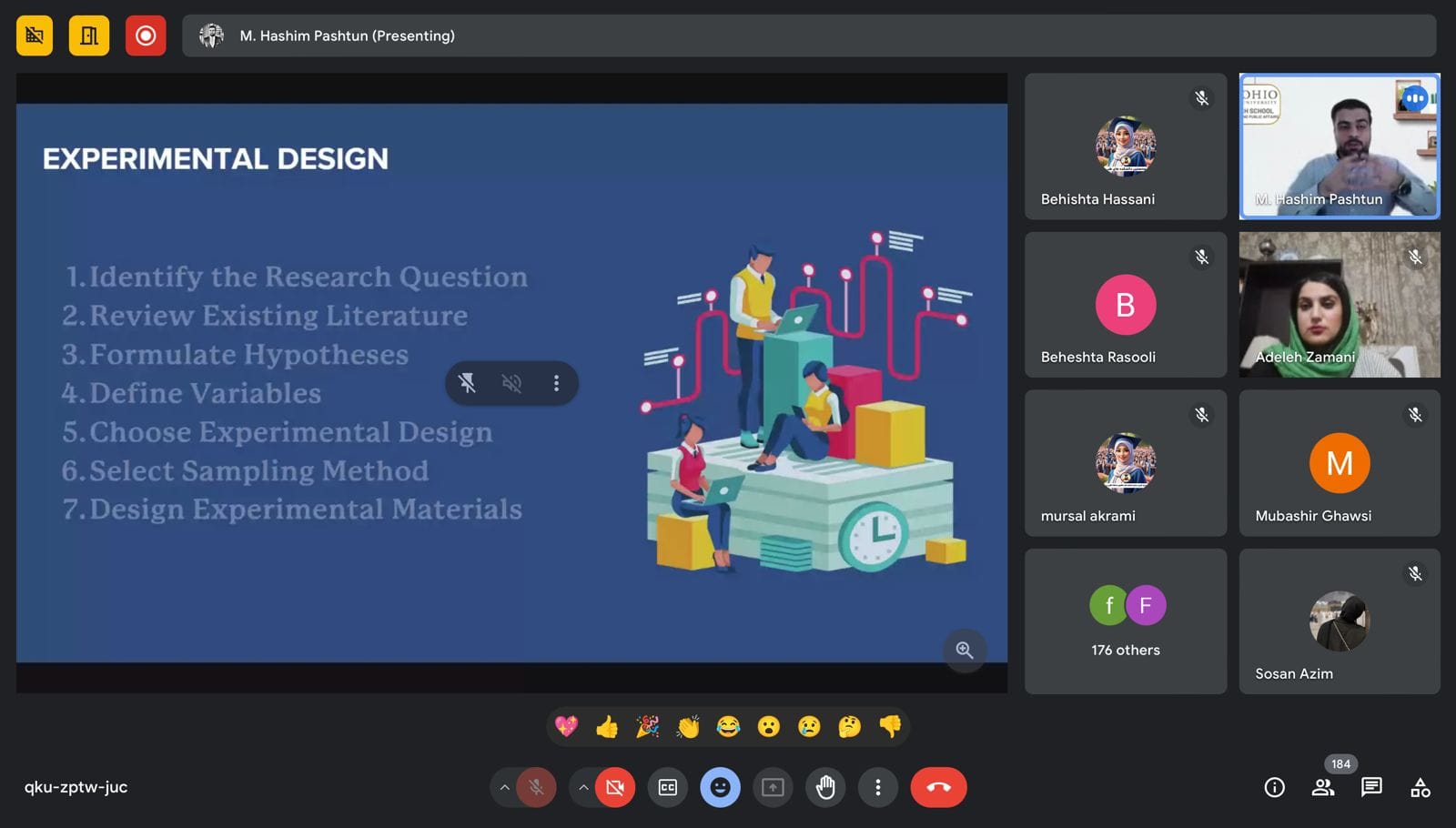Raise hand using the hand icon
Image resolution: width=1456 pixels, height=828 pixels.
click(825, 788)
